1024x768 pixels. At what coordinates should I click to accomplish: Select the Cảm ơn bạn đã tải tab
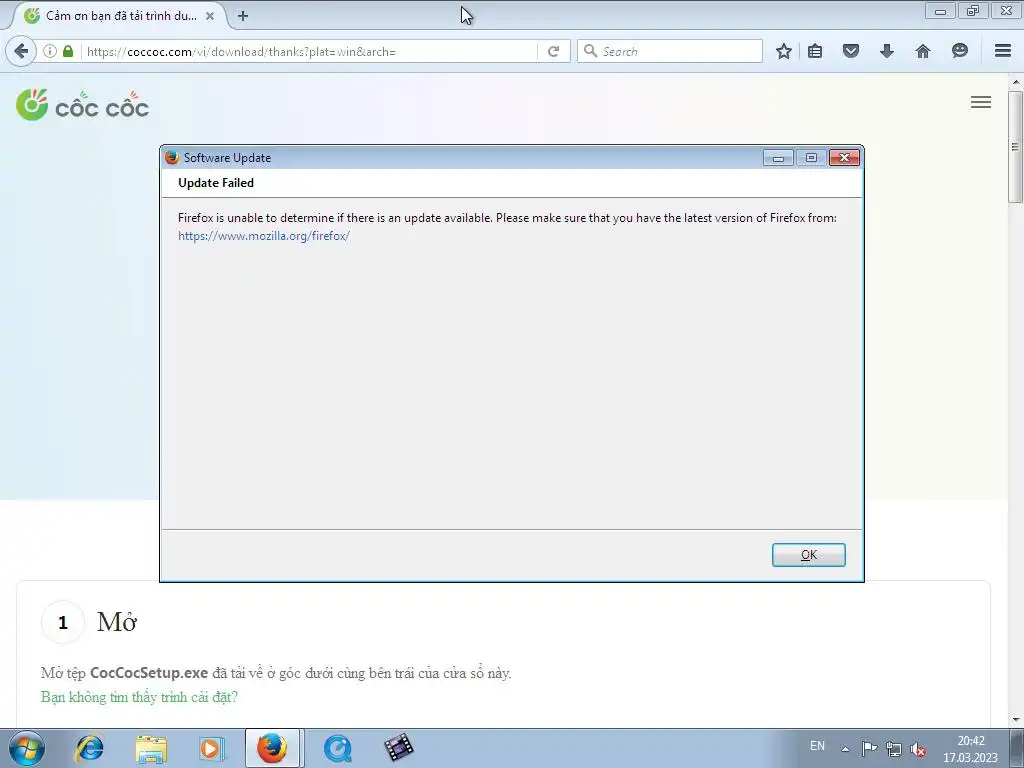click(x=118, y=16)
